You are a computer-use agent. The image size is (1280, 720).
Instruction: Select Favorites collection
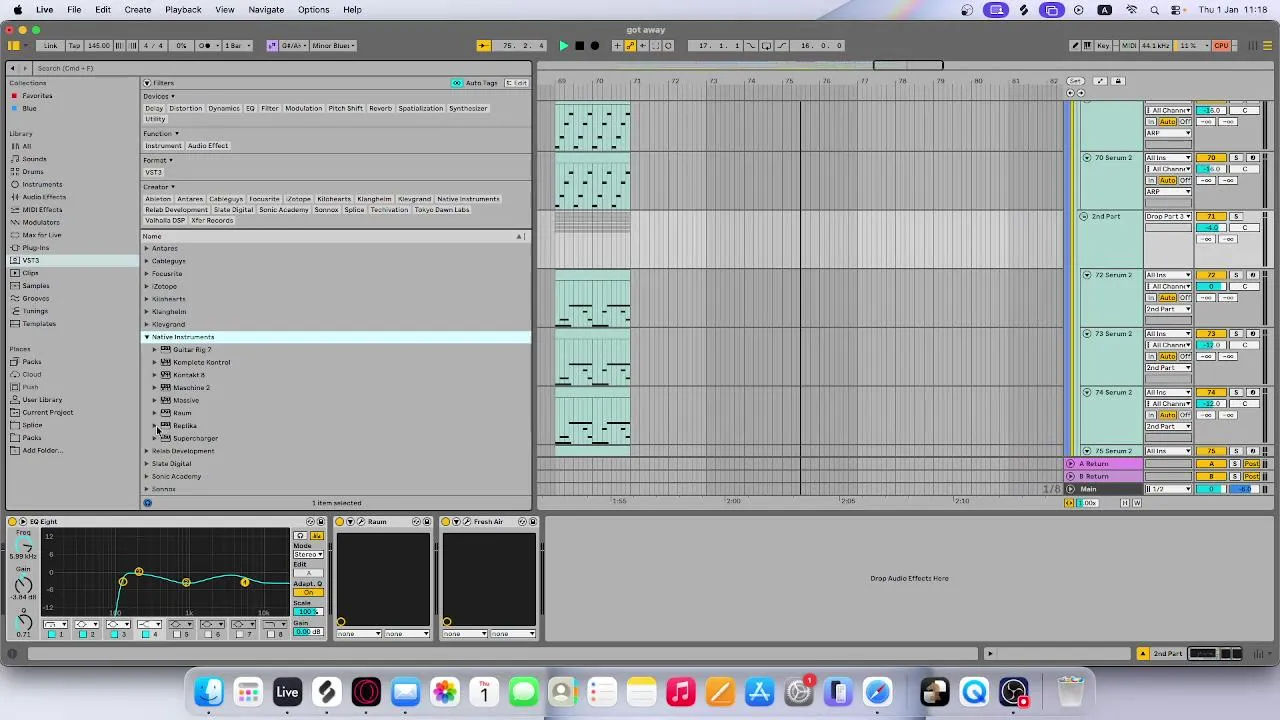pyautogui.click(x=37, y=96)
